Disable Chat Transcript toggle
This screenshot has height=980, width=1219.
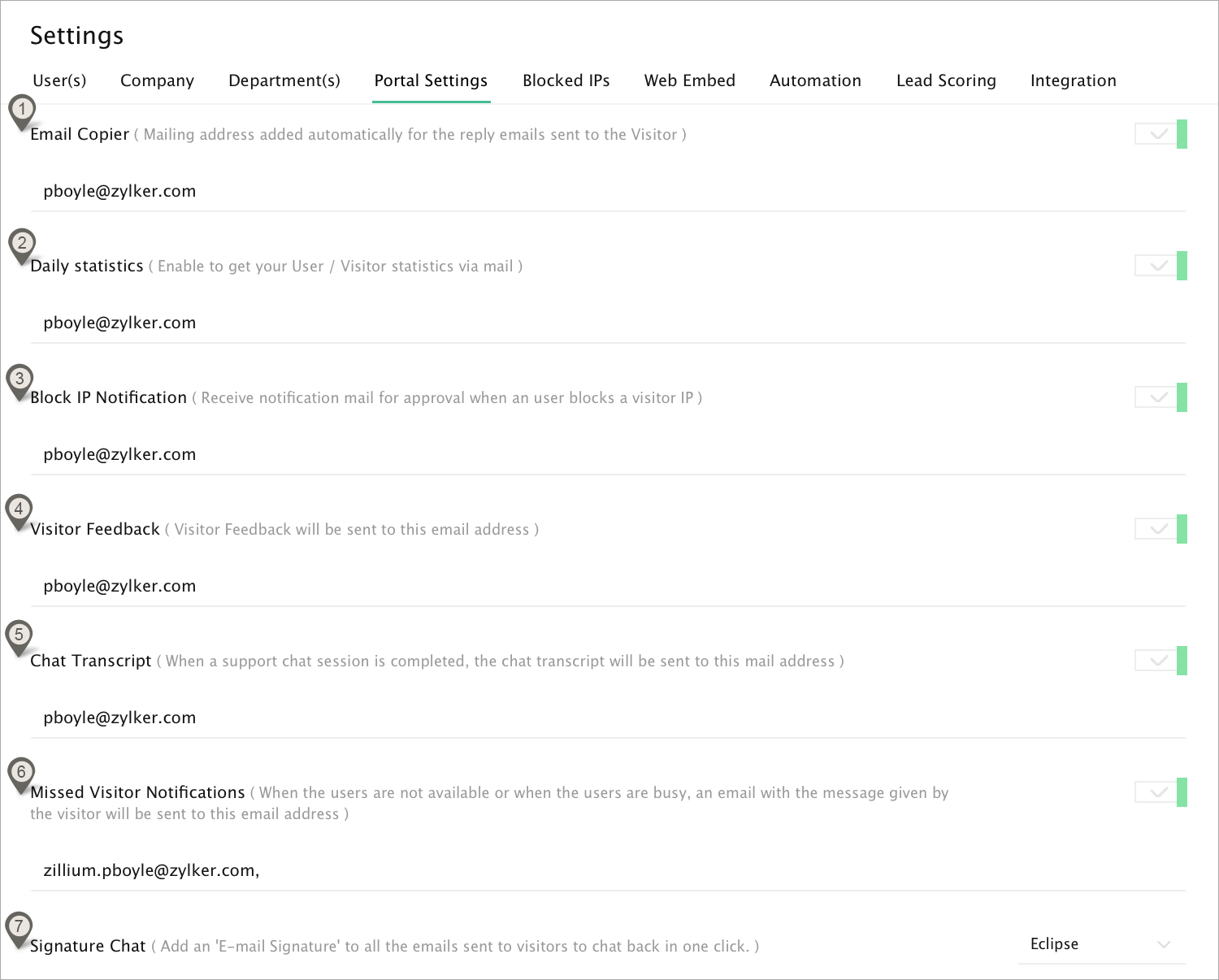click(x=1160, y=661)
